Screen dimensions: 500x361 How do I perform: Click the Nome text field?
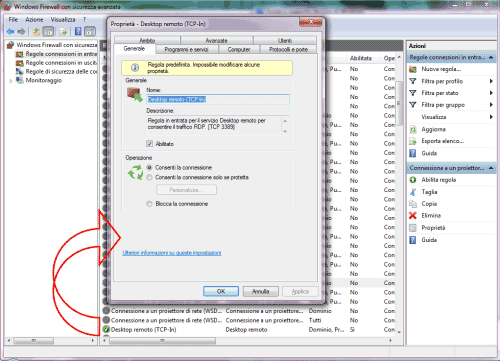(218, 99)
